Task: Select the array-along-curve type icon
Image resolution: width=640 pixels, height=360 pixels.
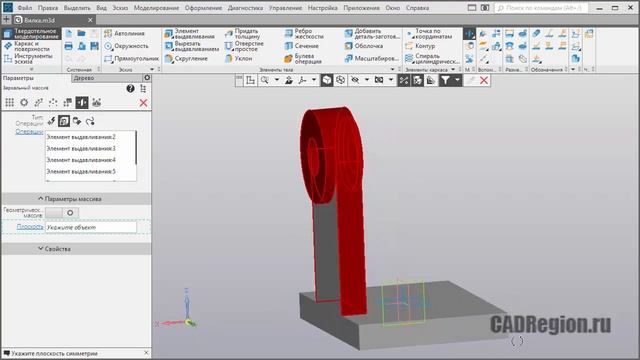Action: [39, 102]
